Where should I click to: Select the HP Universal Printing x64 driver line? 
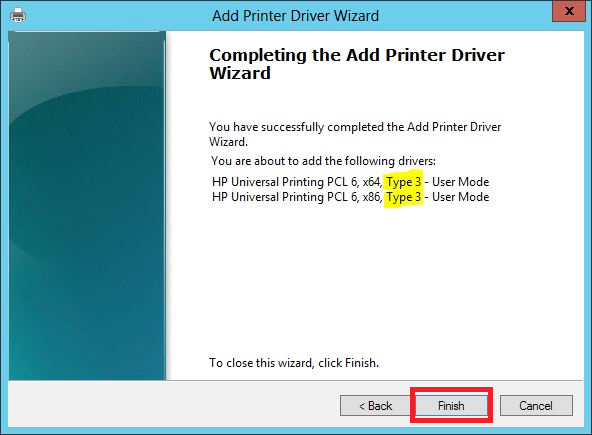pyautogui.click(x=350, y=182)
